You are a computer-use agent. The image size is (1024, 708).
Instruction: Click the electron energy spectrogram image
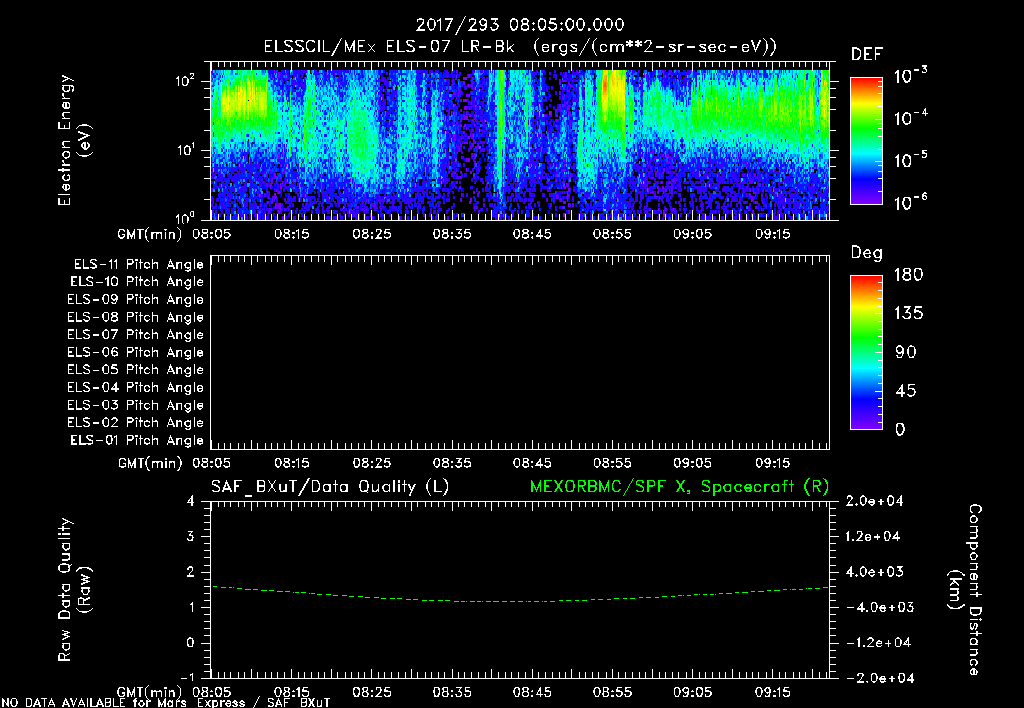[520, 144]
